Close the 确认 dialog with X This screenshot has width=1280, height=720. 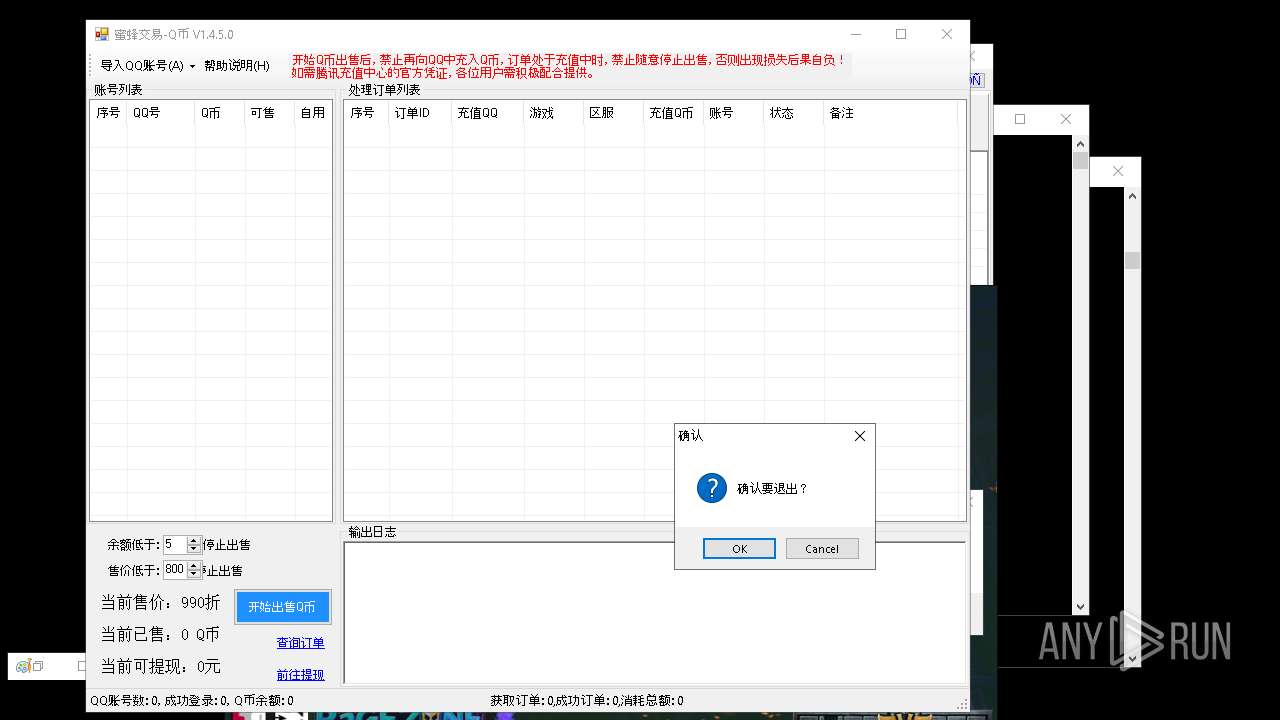860,436
